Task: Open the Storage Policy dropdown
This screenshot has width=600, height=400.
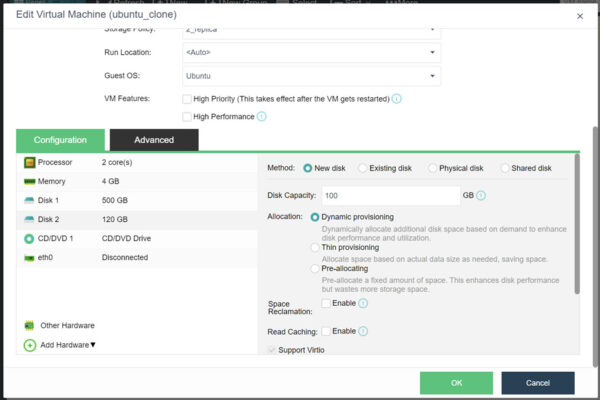Action: click(311, 32)
